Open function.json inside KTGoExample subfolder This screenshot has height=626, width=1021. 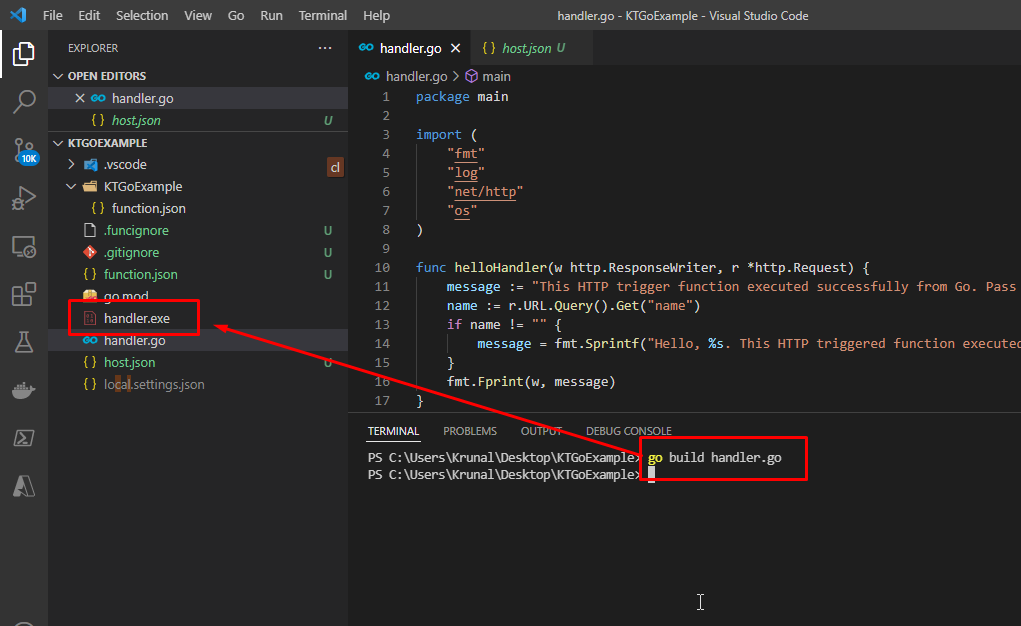(x=198, y=208)
